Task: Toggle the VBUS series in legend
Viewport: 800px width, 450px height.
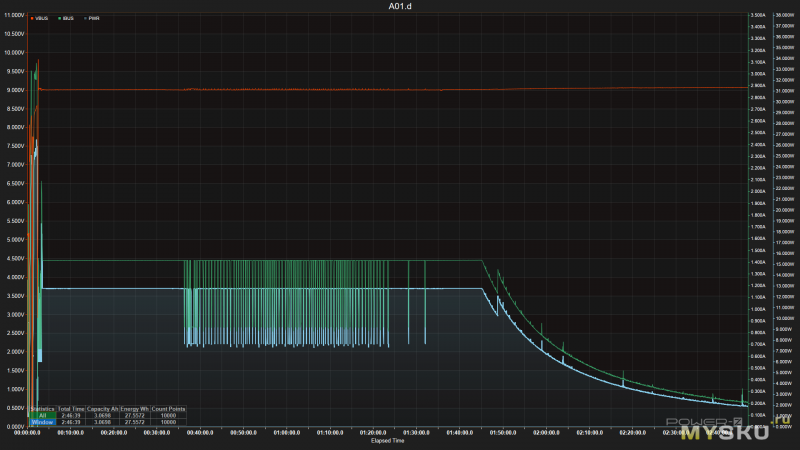Action: coord(39,18)
